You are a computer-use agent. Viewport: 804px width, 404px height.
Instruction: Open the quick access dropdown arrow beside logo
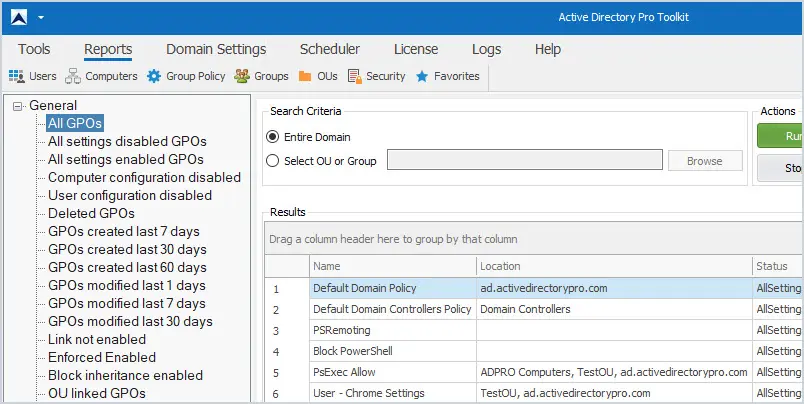pyautogui.click(x=41, y=17)
